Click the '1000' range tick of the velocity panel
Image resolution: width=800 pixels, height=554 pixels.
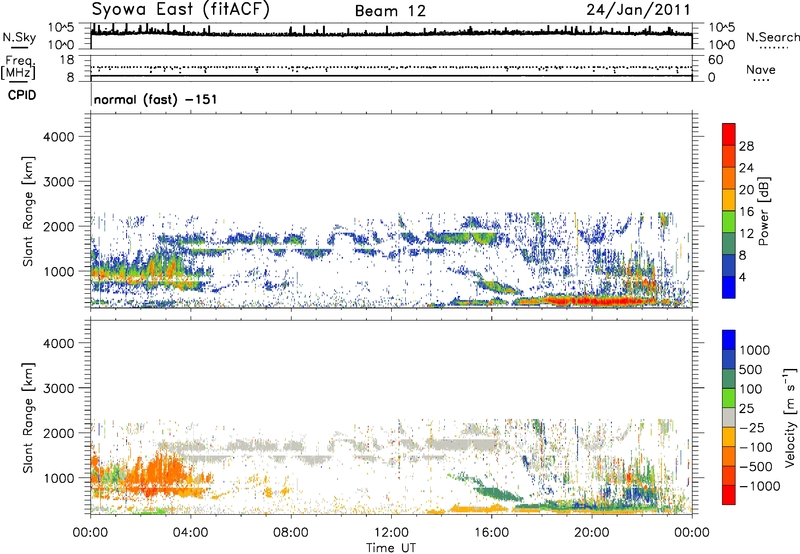click(x=59, y=478)
